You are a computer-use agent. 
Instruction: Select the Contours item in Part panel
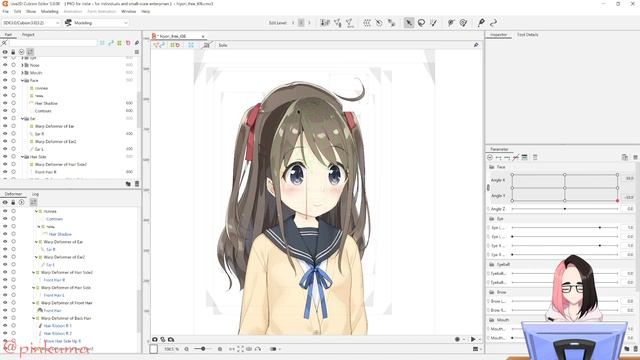[x=43, y=111]
